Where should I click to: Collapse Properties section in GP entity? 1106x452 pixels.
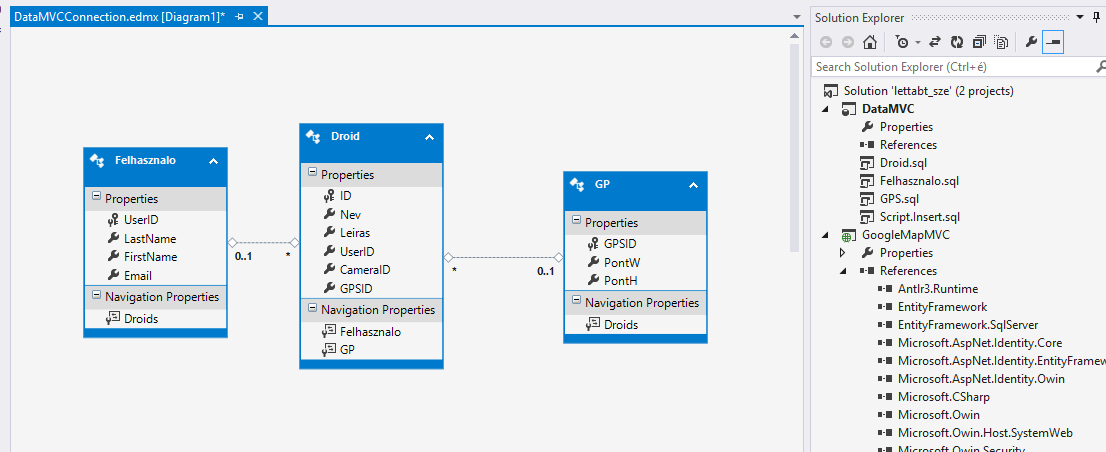pos(577,222)
